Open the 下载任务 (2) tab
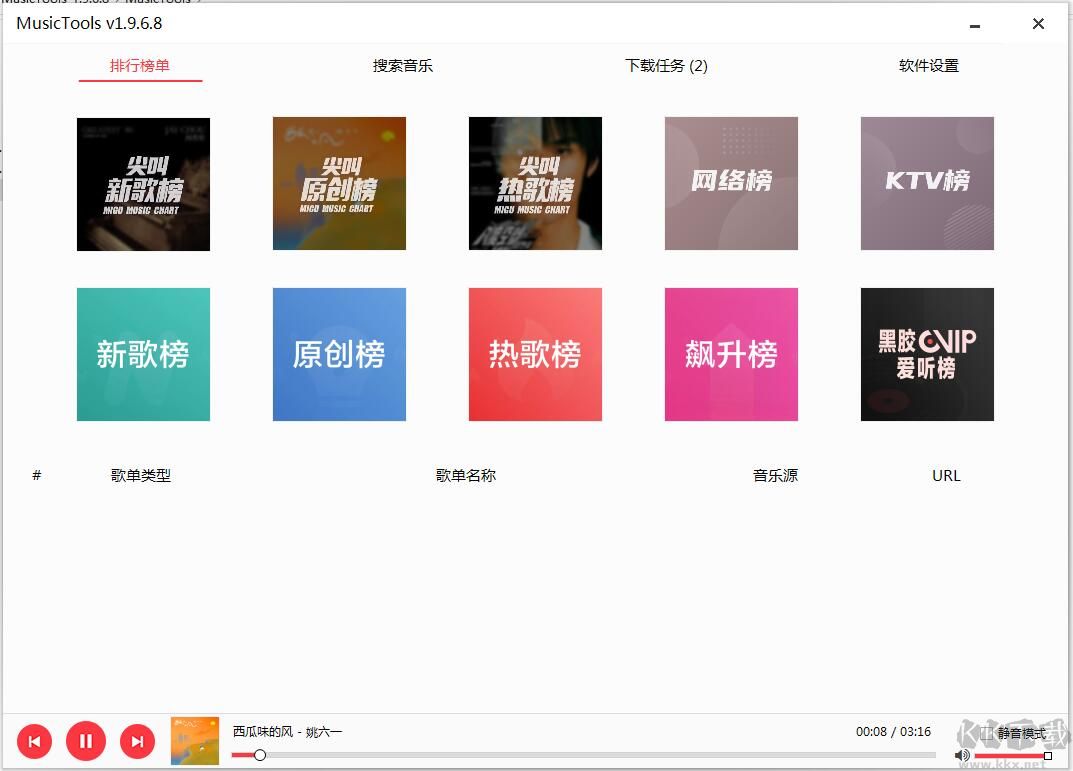 [x=666, y=66]
